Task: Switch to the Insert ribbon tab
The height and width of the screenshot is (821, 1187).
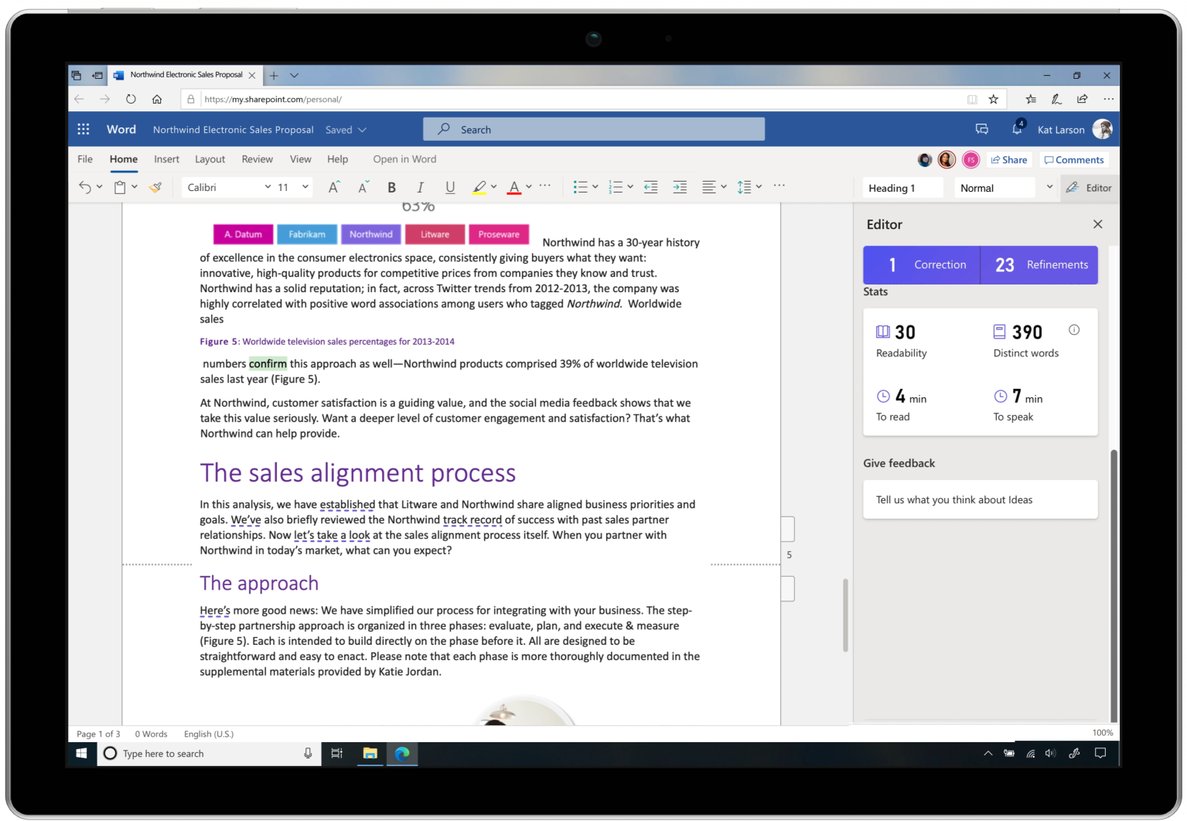Action: pos(166,159)
